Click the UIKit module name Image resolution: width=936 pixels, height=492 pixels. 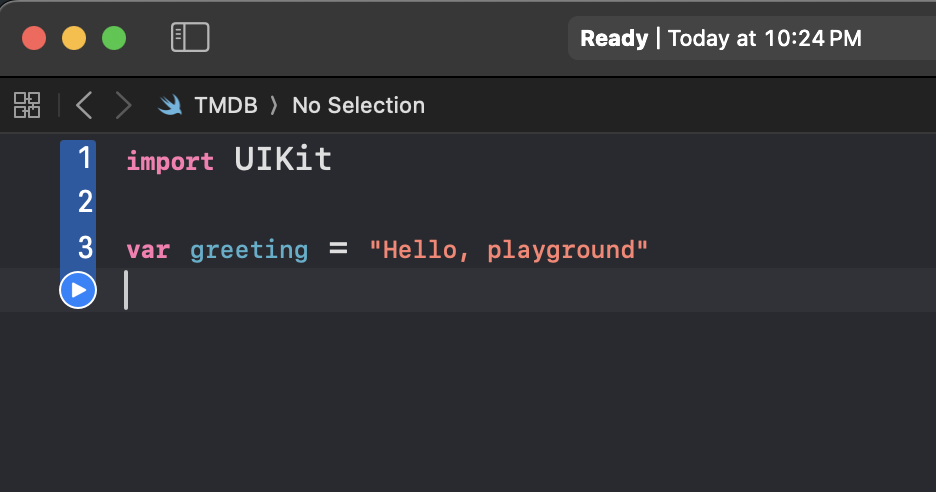[x=283, y=159]
